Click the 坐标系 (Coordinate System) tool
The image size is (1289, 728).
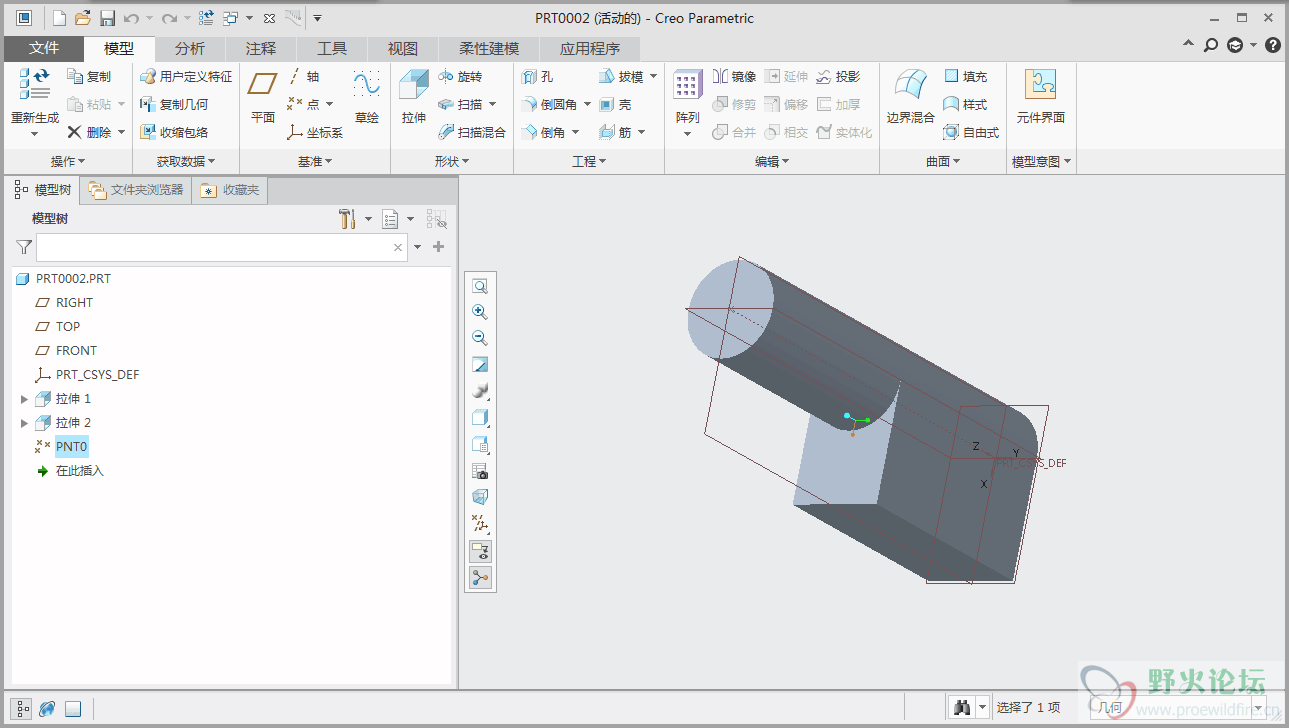pos(315,132)
